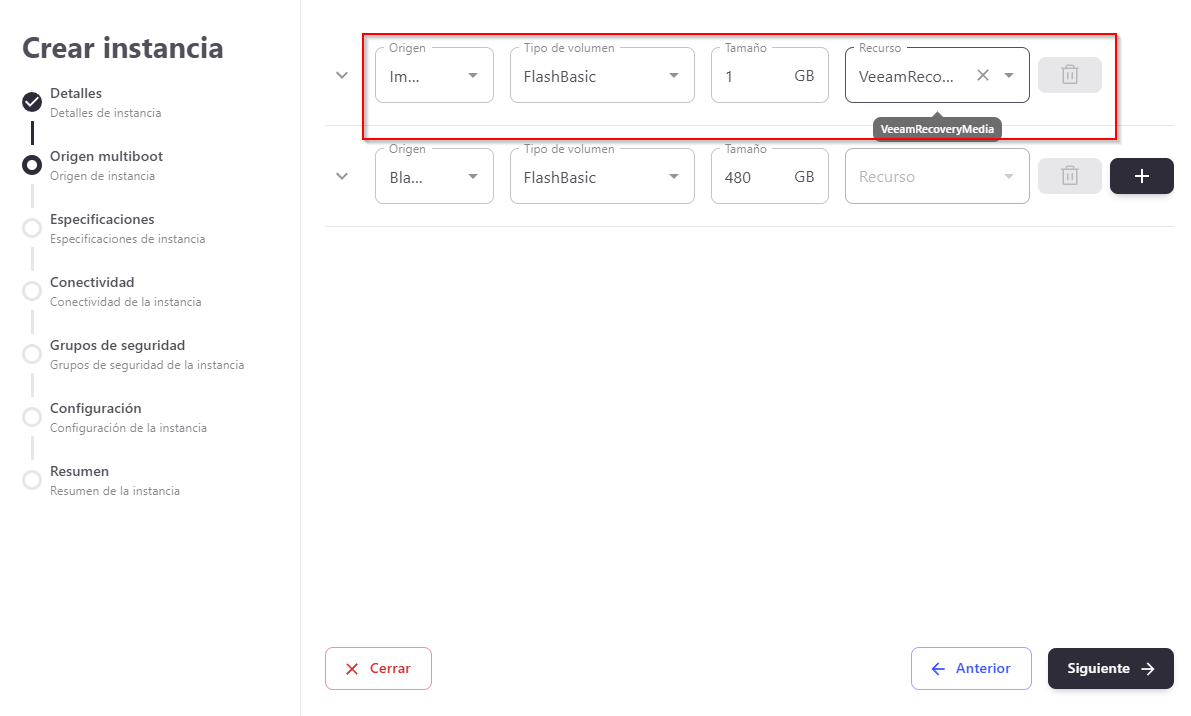Click the Siguiente button
The height and width of the screenshot is (716, 1191).
pyautogui.click(x=1110, y=669)
